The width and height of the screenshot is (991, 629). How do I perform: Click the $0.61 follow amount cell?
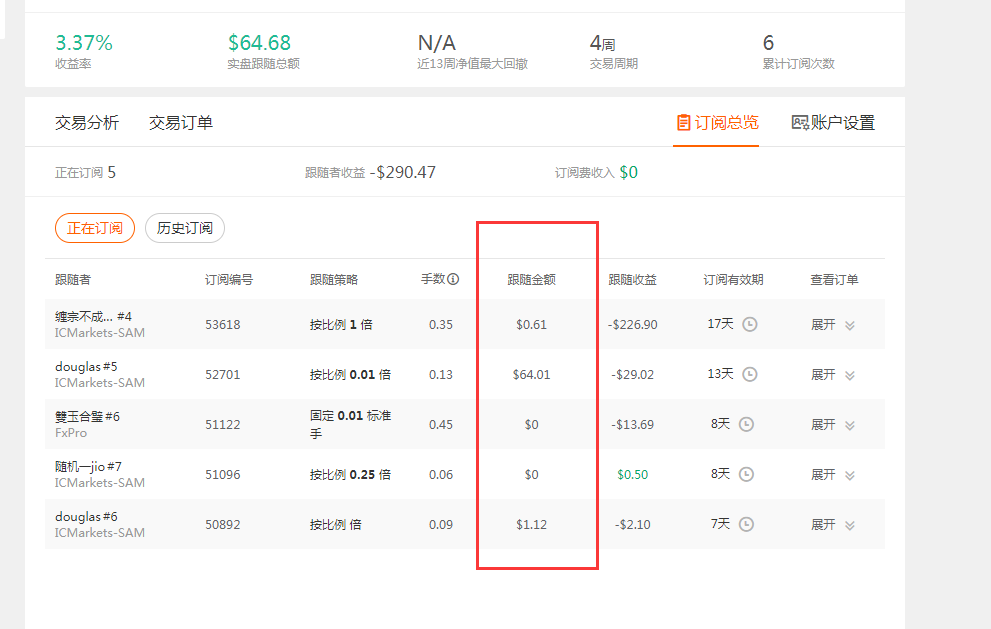[x=532, y=324]
